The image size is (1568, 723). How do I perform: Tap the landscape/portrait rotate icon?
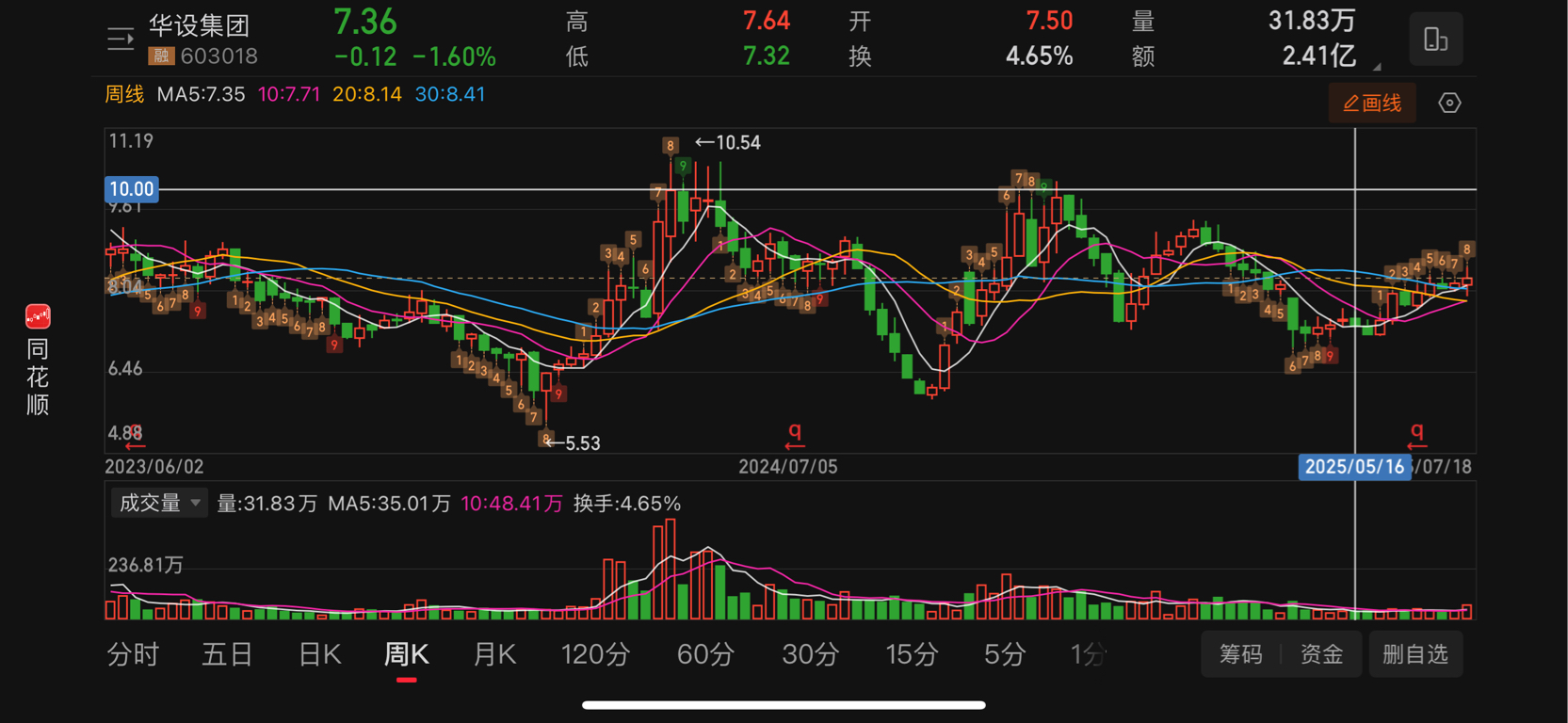tap(1435, 40)
